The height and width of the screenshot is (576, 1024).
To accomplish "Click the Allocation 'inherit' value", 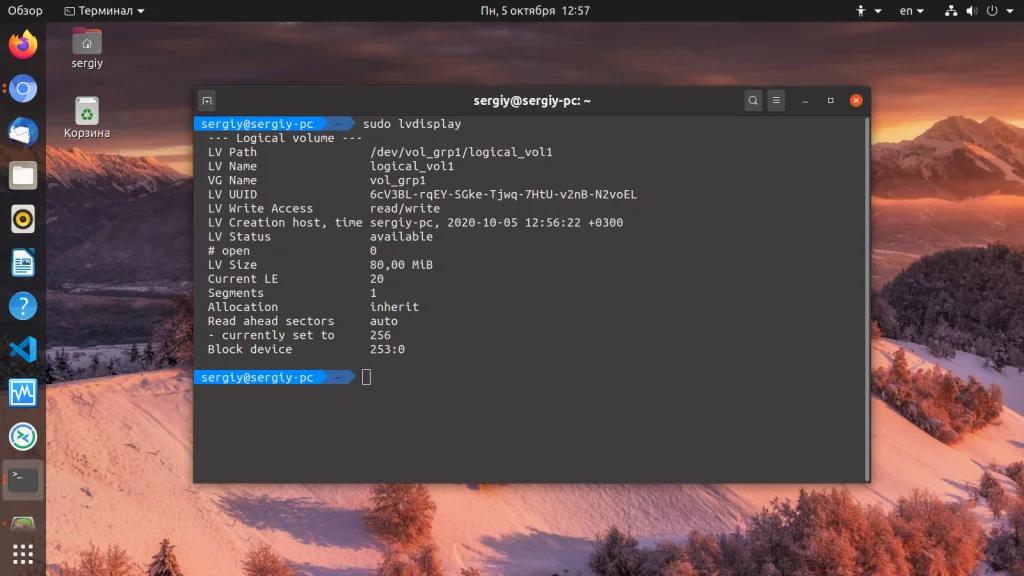I will point(394,307).
